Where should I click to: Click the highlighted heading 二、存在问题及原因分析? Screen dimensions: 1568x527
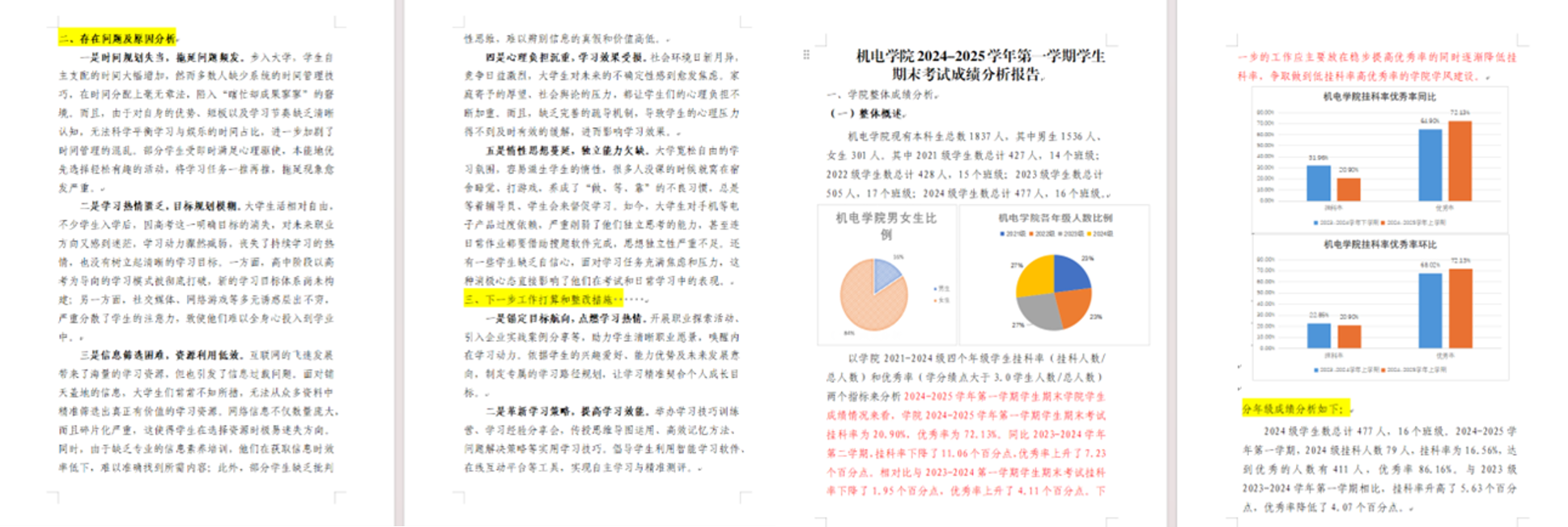(117, 38)
